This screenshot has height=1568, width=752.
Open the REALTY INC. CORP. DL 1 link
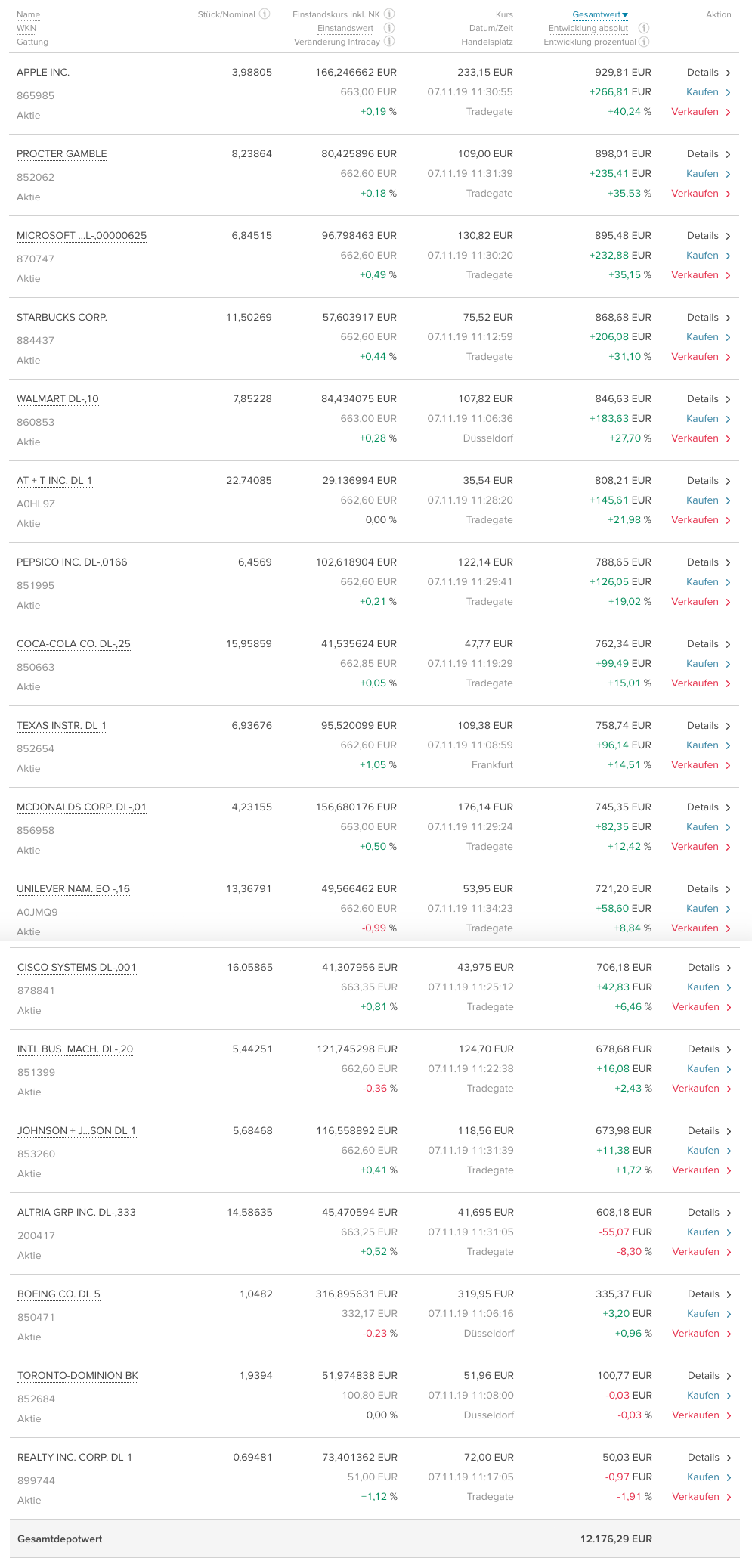[x=75, y=1458]
